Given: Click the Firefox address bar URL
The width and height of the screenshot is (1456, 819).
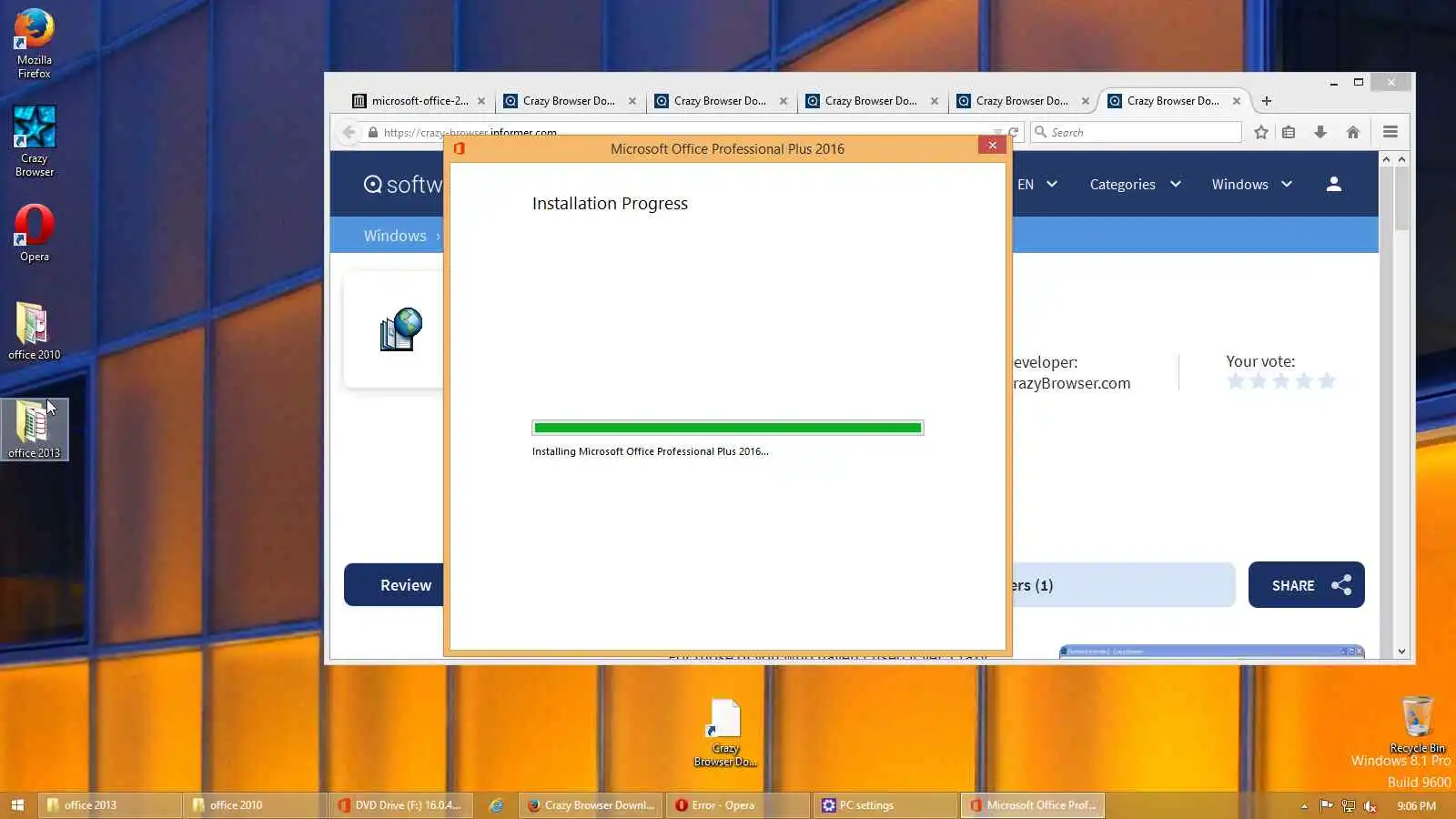Looking at the screenshot, I should (x=470, y=133).
